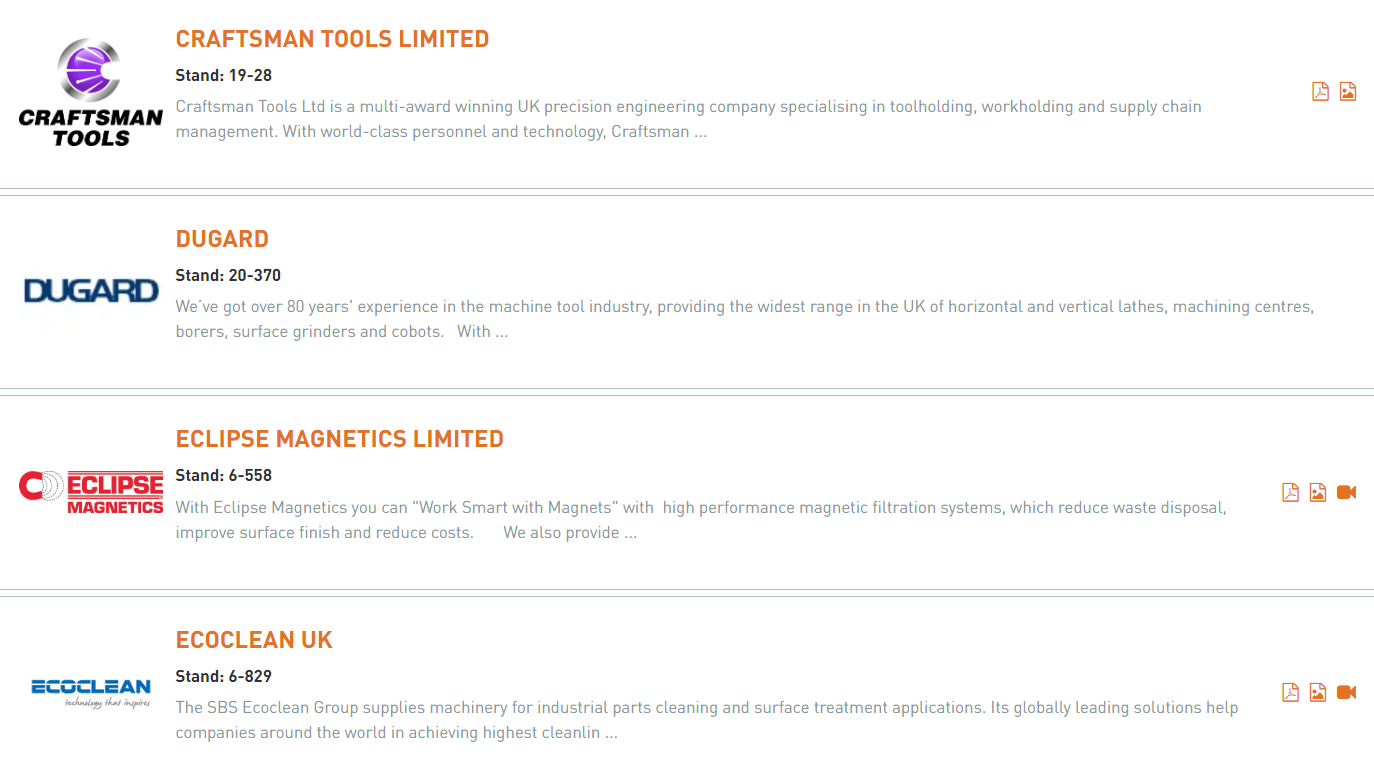Open the ECOCLEAN UK title link
Image resolution: width=1374 pixels, height=759 pixels.
254,640
